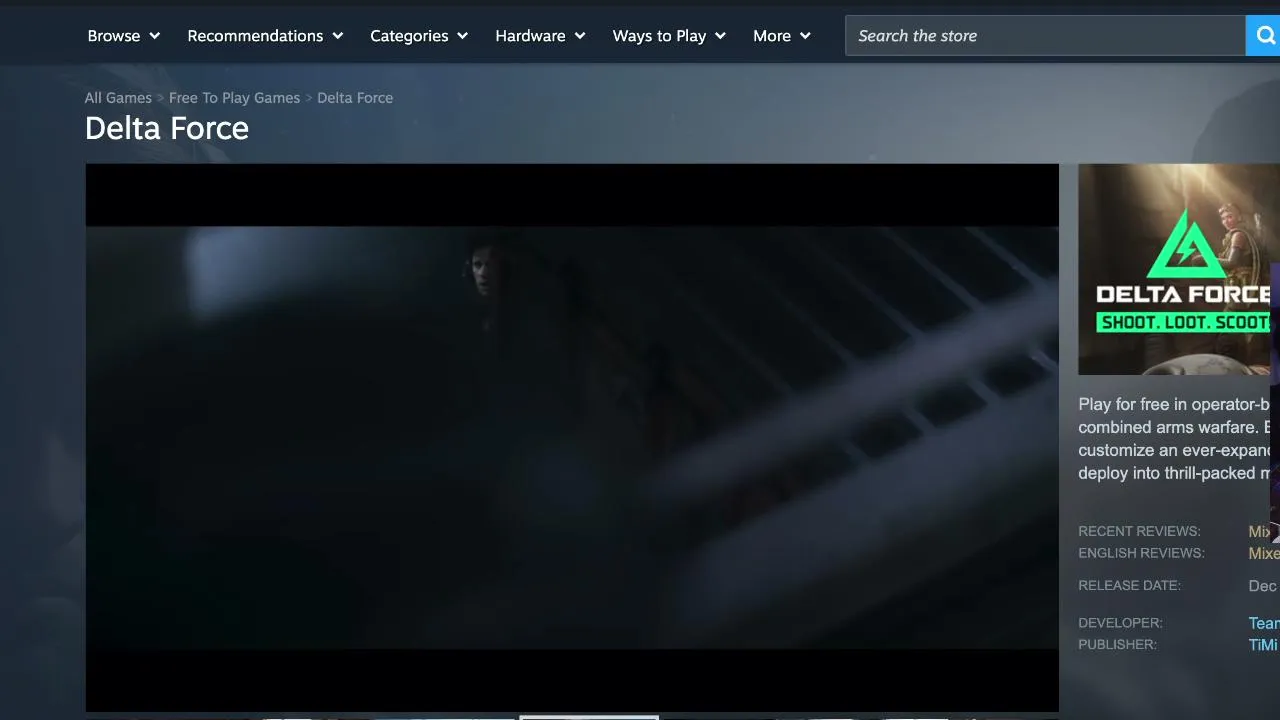Click the RELEASE DATE label
The image size is (1280, 720).
1129,585
